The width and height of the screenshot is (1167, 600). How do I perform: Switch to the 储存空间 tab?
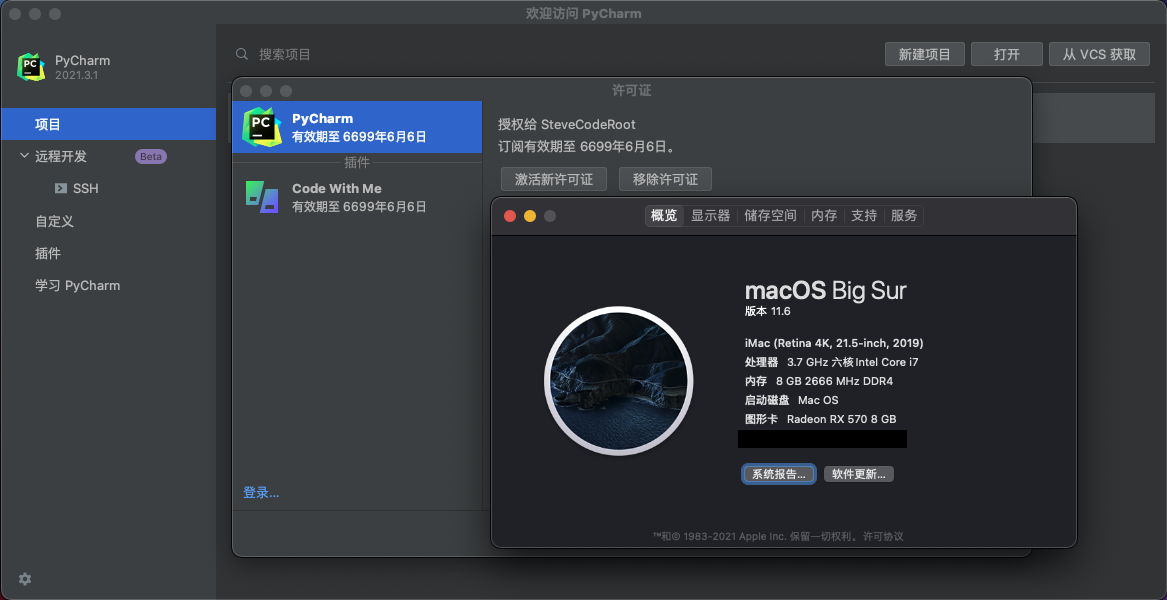(x=770, y=216)
